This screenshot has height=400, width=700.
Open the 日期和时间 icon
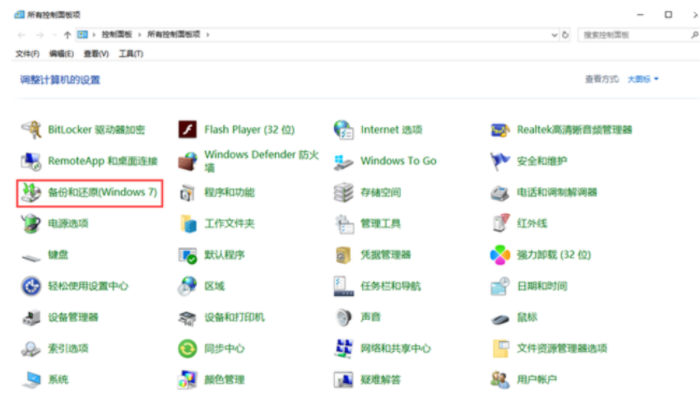[x=500, y=286]
